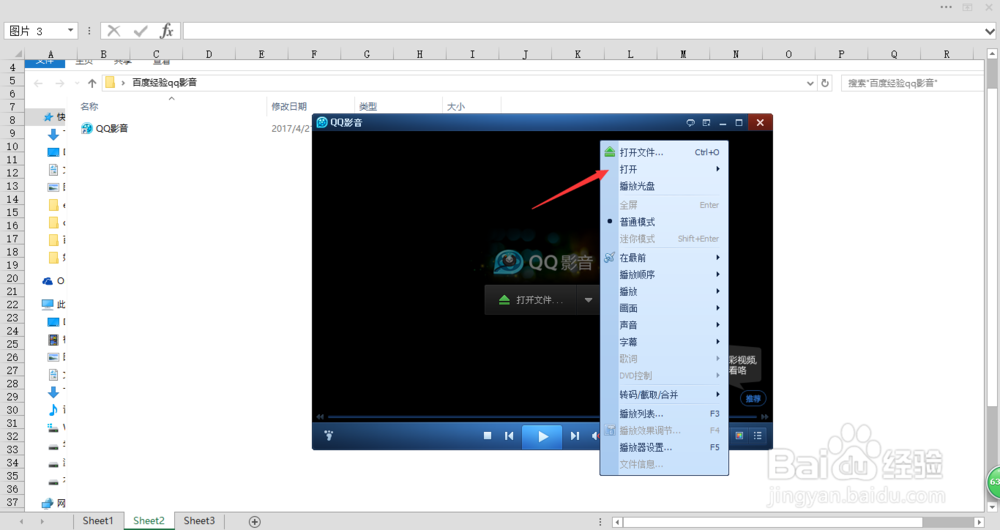Click the Explorer search box 搜索"百度经验qq影音"
This screenshot has height=530, width=1000.
coord(912,83)
